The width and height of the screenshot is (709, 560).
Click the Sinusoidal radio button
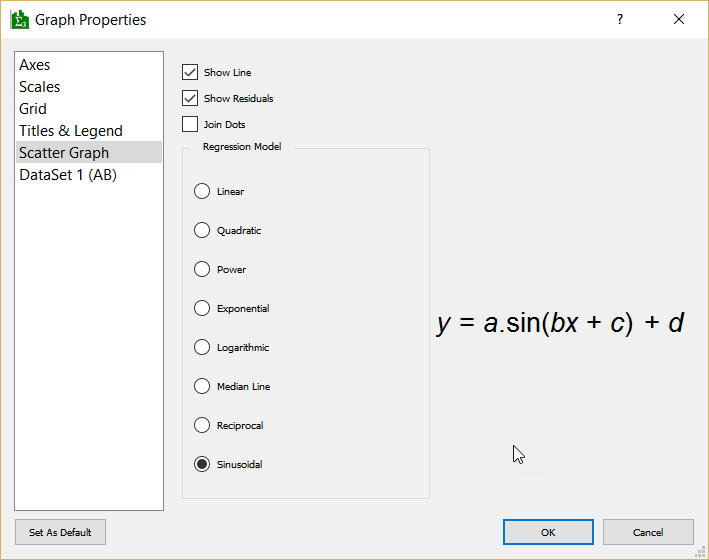(202, 465)
